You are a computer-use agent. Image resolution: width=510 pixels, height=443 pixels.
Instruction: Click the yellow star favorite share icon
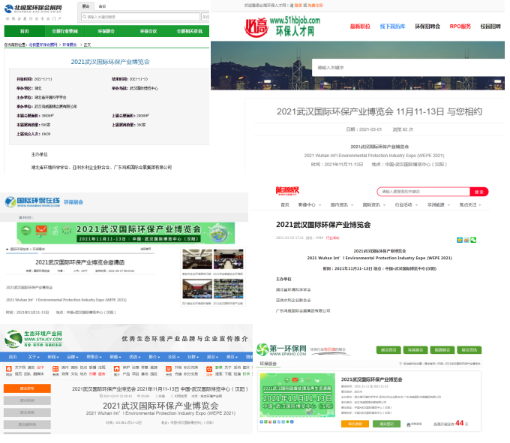[x=460, y=240]
